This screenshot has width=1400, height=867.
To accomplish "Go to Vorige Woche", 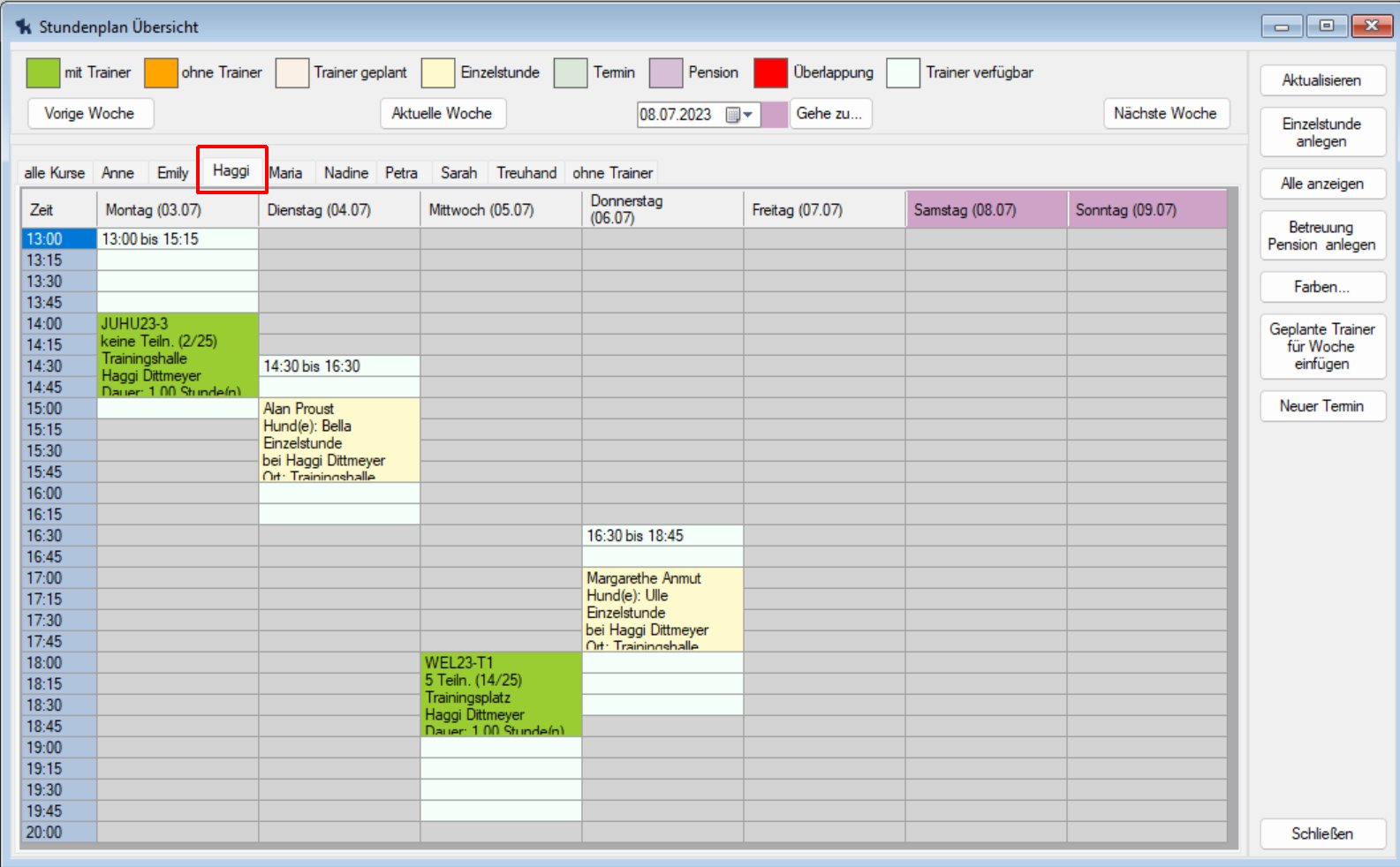I will point(90,114).
